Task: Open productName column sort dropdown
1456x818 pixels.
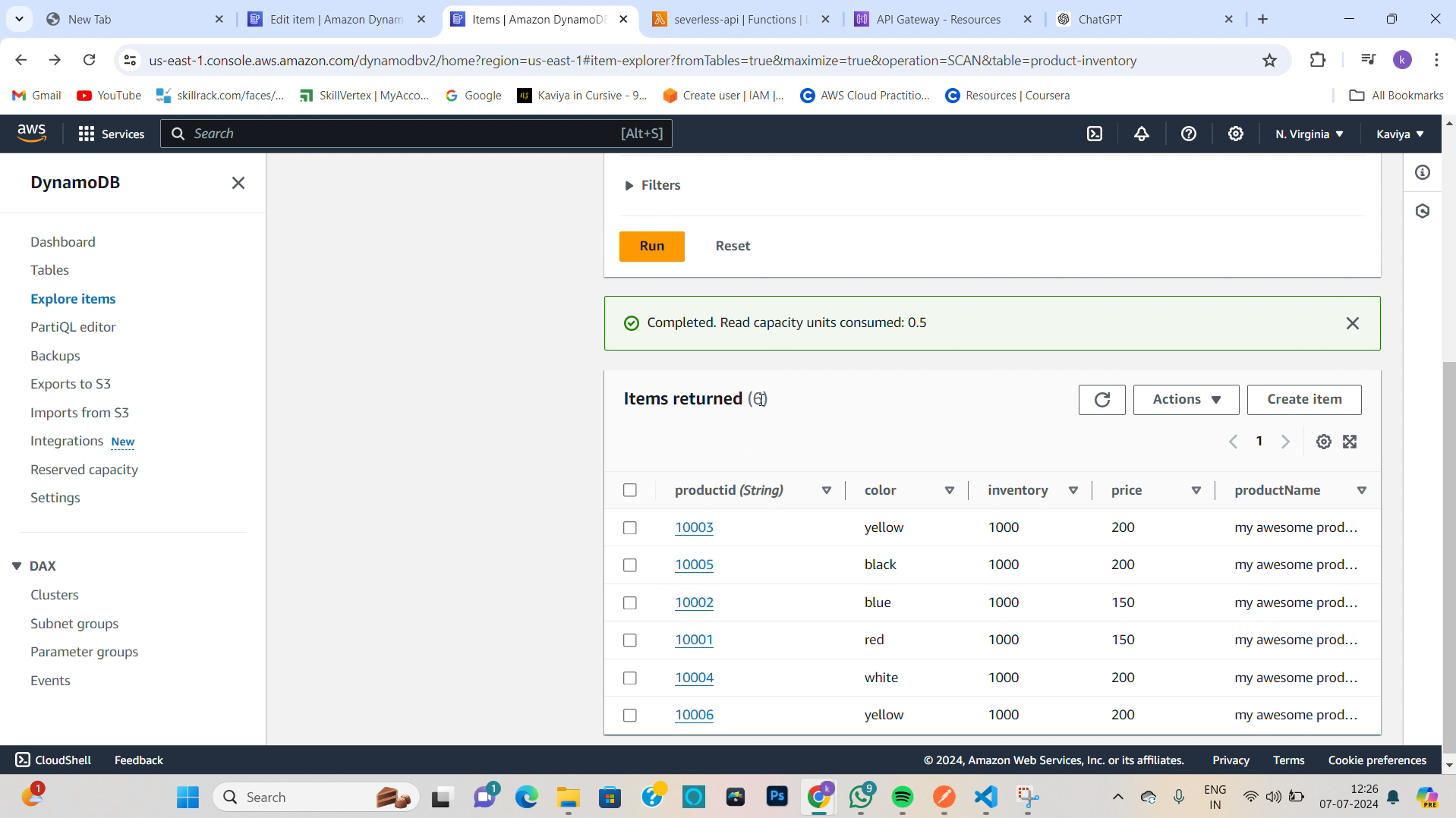Action: tap(1362, 491)
